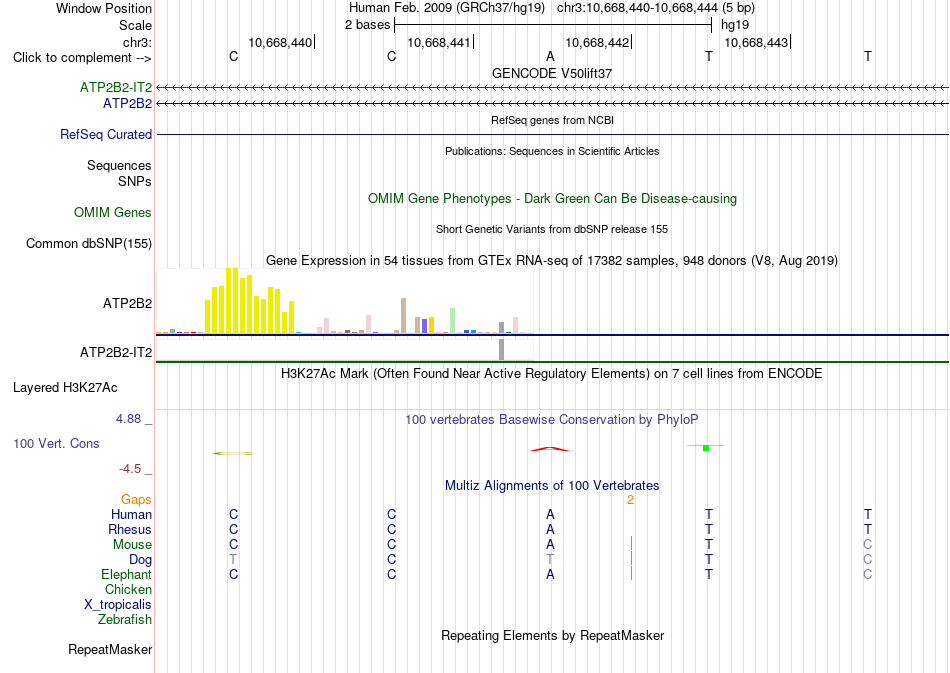Click the 4.88 PhyloP upper axis value
Image resolution: width=950 pixels, height=673 pixels.
coord(128,419)
